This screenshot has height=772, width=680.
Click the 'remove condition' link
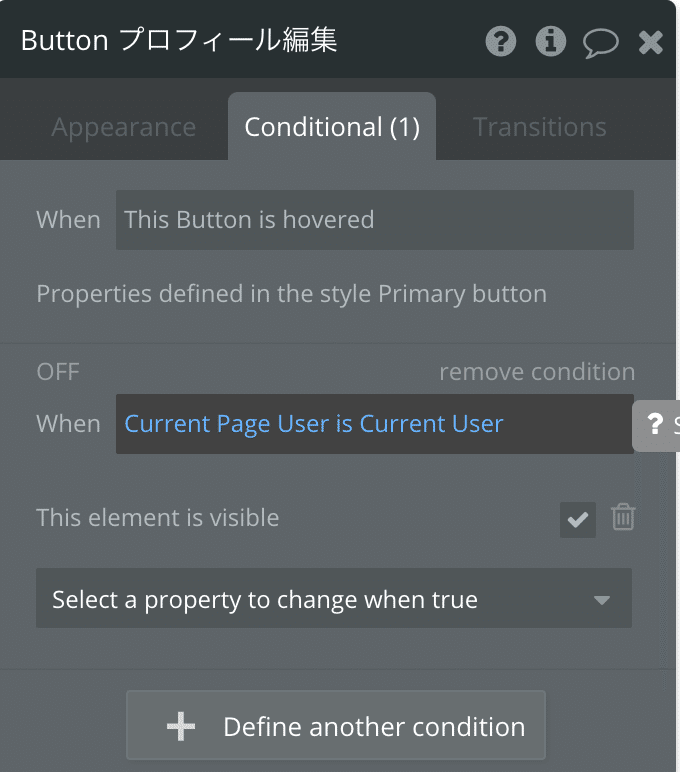[537, 372]
